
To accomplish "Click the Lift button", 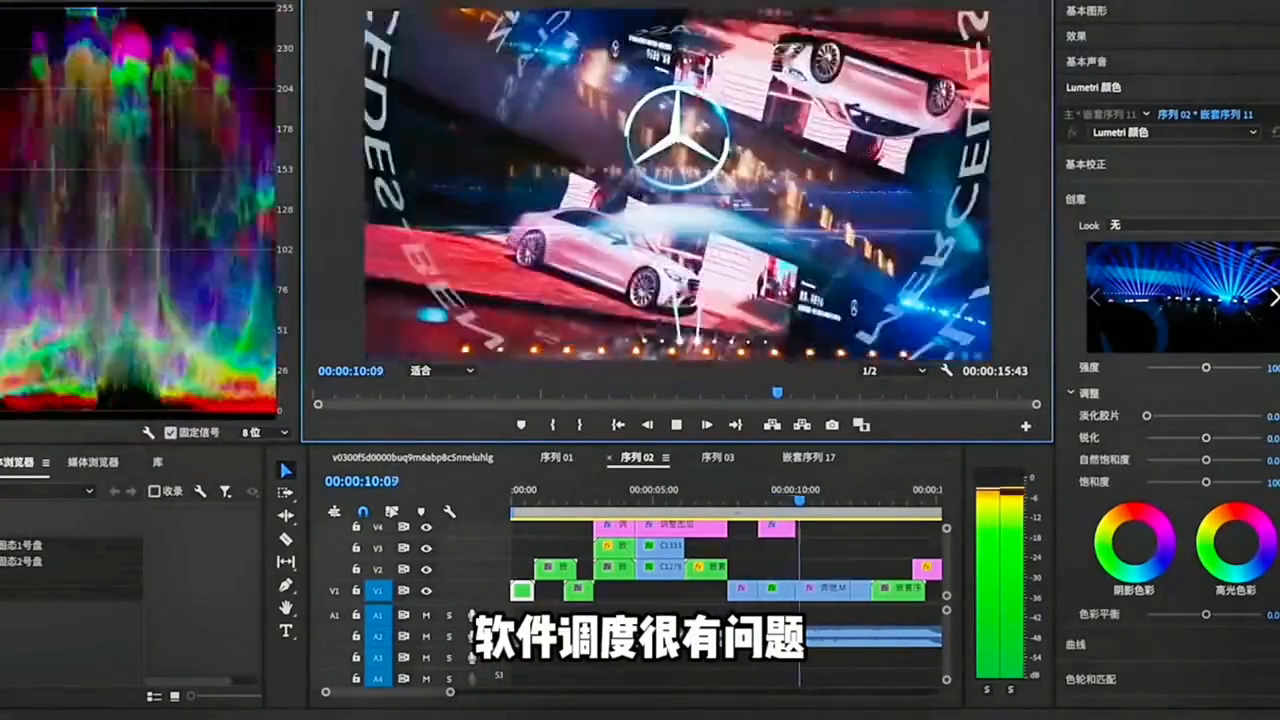I will (x=772, y=425).
